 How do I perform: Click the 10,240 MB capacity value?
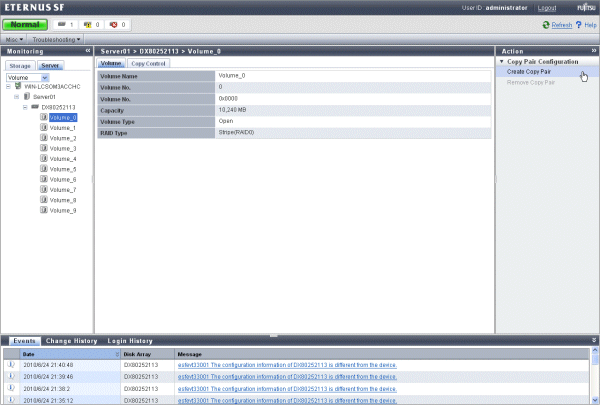tap(232, 110)
